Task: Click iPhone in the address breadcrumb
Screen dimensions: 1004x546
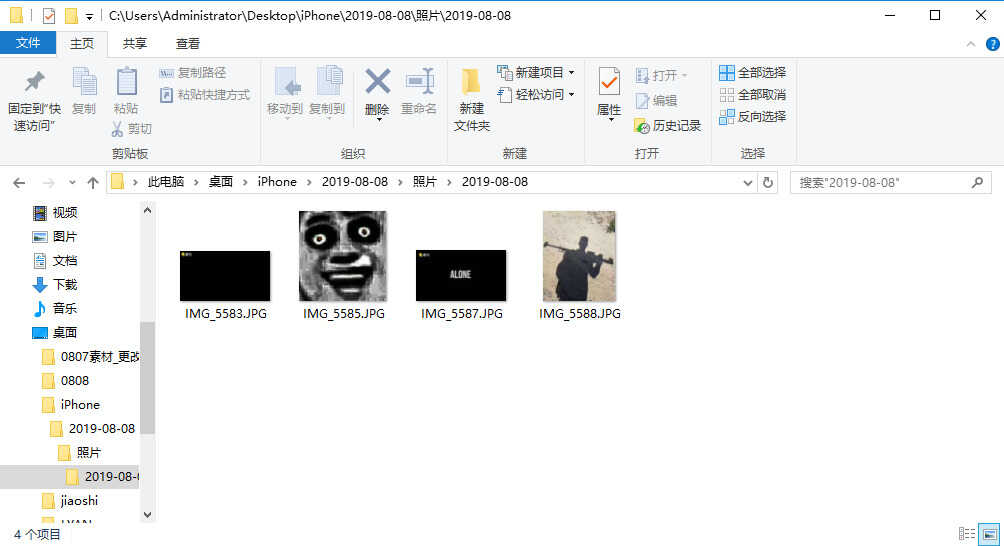Action: pyautogui.click(x=277, y=182)
